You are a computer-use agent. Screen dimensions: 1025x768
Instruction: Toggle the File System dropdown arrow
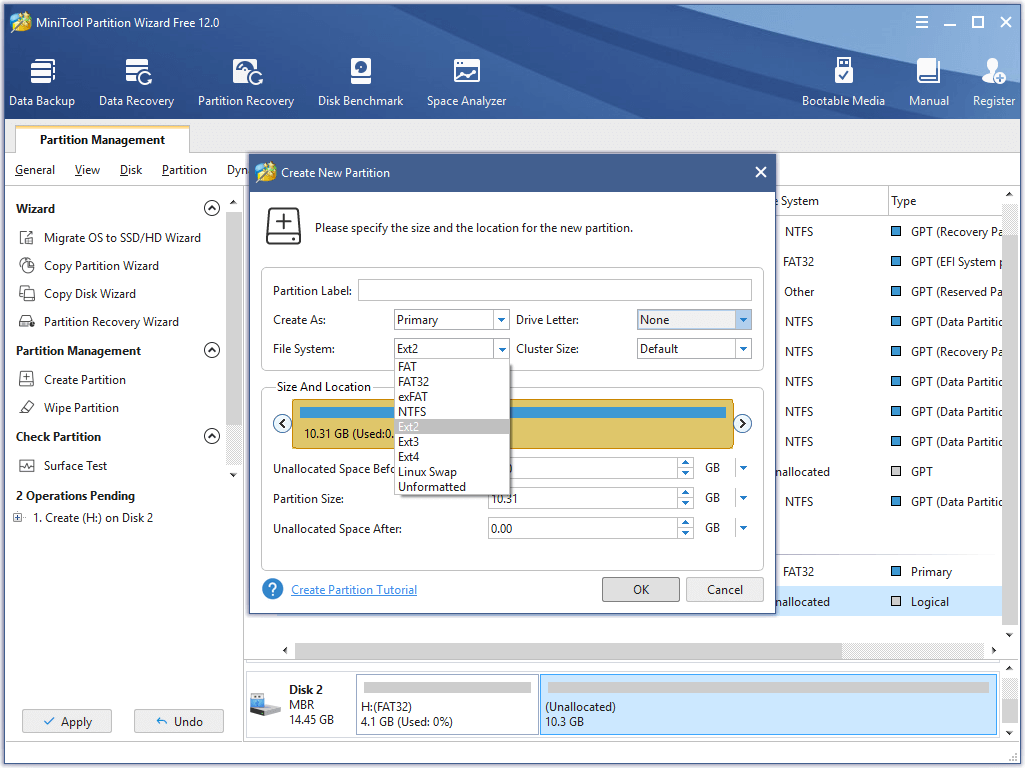[x=501, y=349]
